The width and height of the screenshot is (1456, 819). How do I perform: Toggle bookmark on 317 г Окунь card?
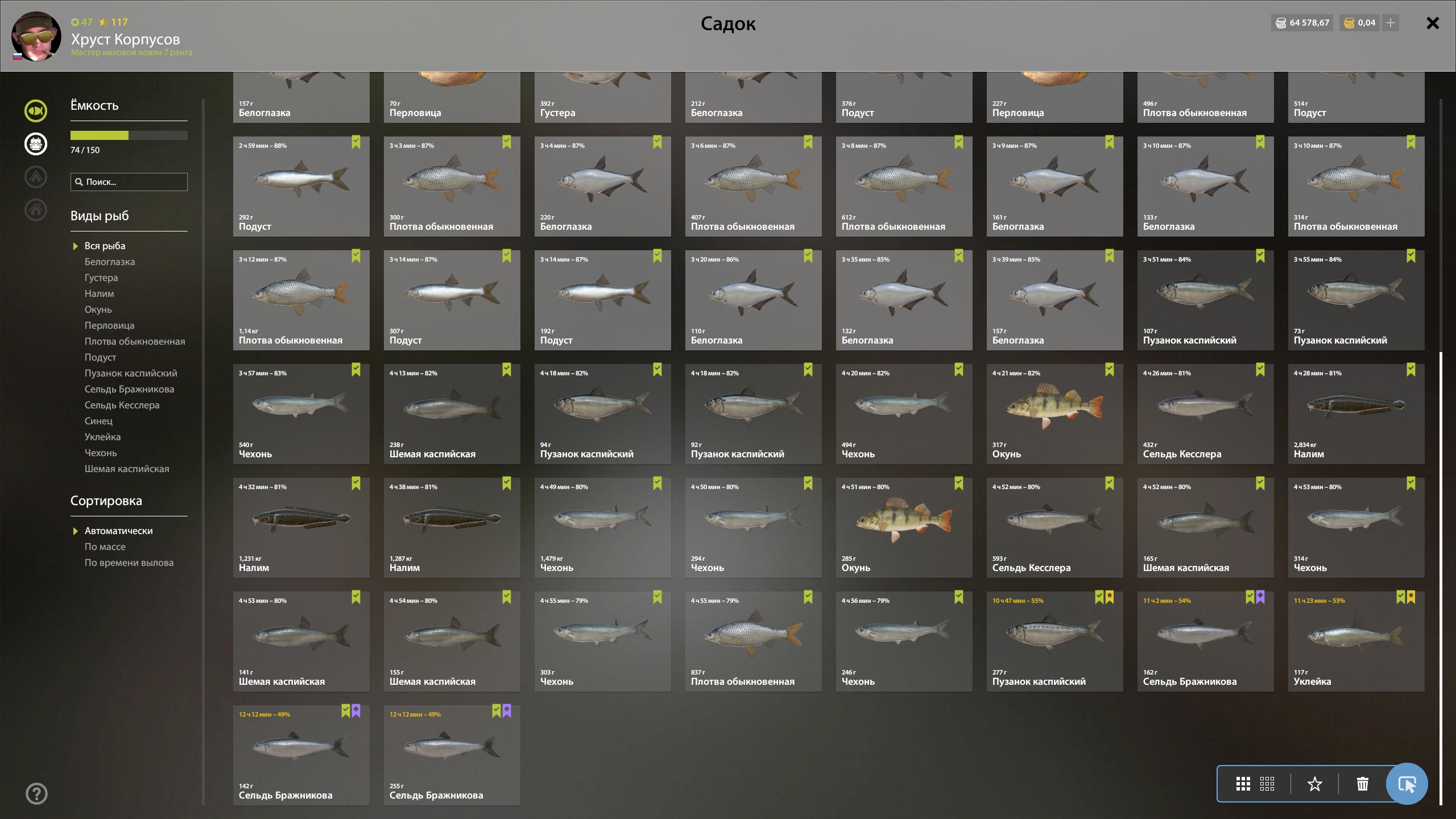(x=1109, y=370)
